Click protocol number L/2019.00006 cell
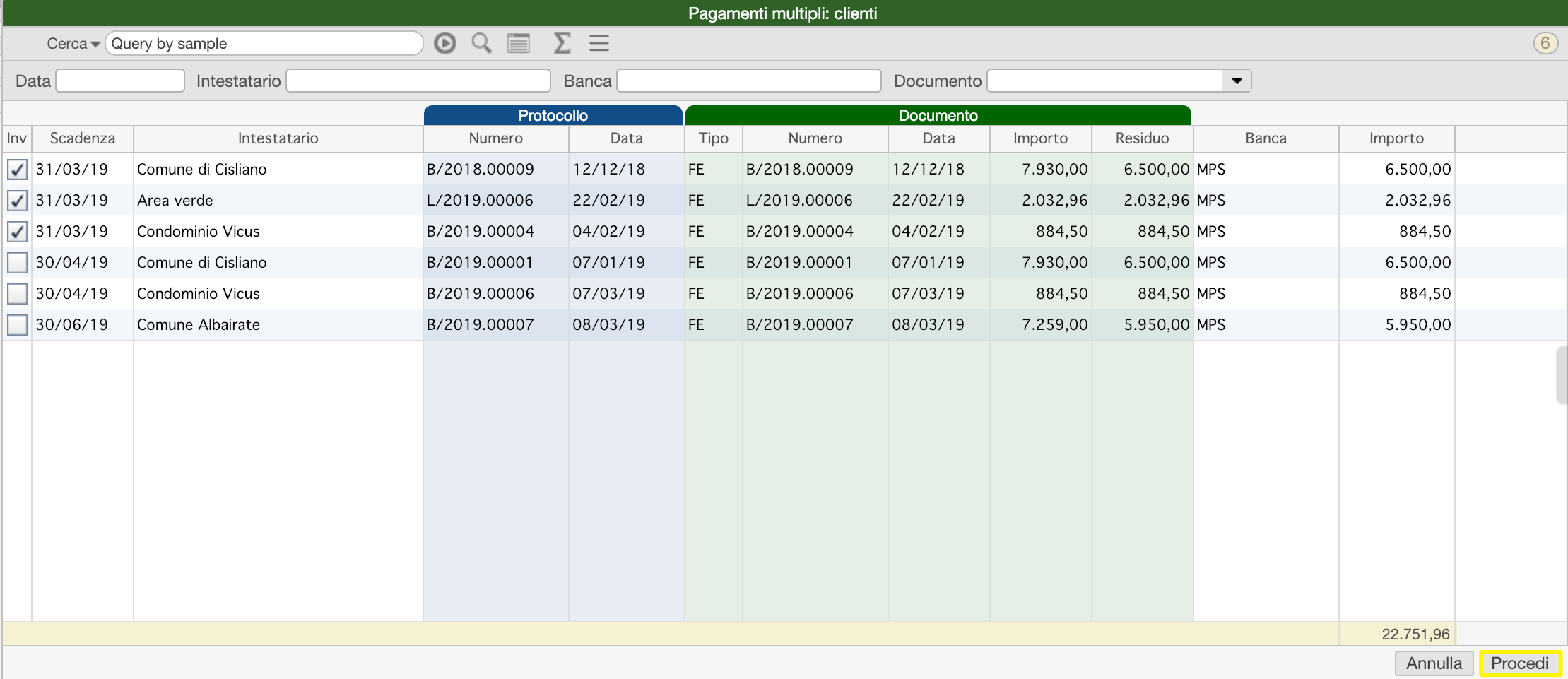The height and width of the screenshot is (679, 1568). [x=496, y=201]
